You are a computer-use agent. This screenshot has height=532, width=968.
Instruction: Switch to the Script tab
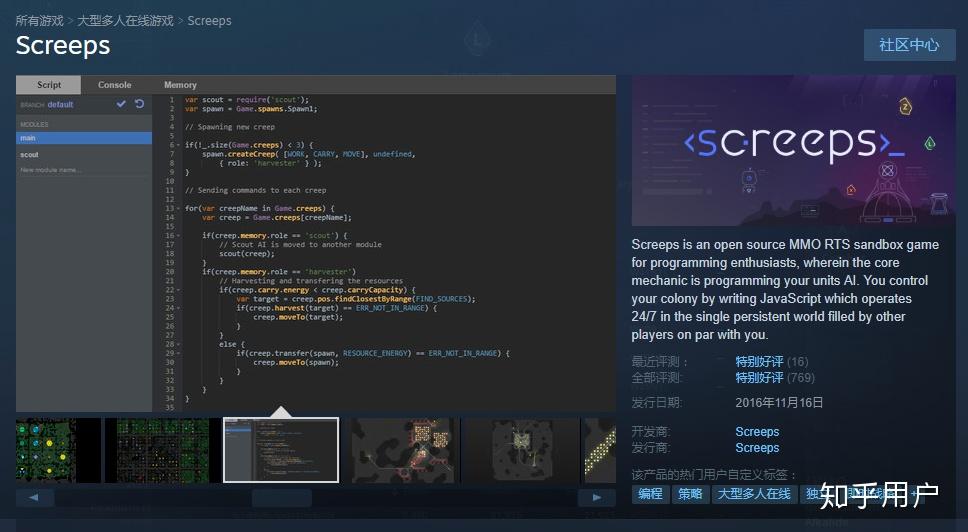pyautogui.click(x=49, y=85)
